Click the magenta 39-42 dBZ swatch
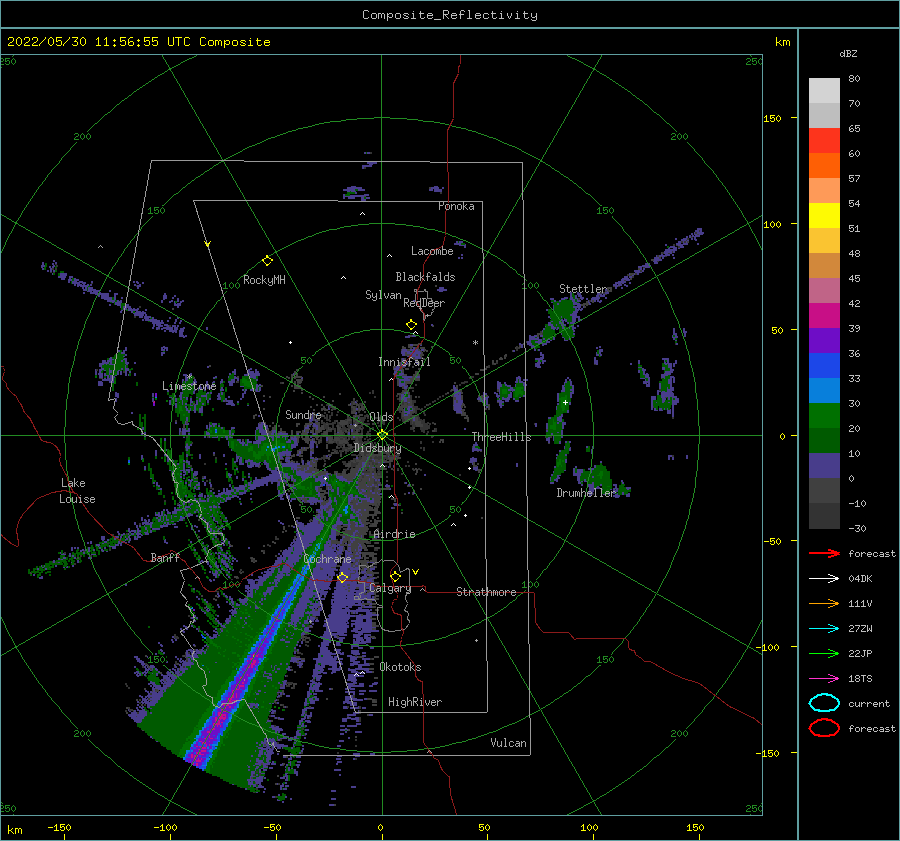The width and height of the screenshot is (900, 841). coord(824,316)
